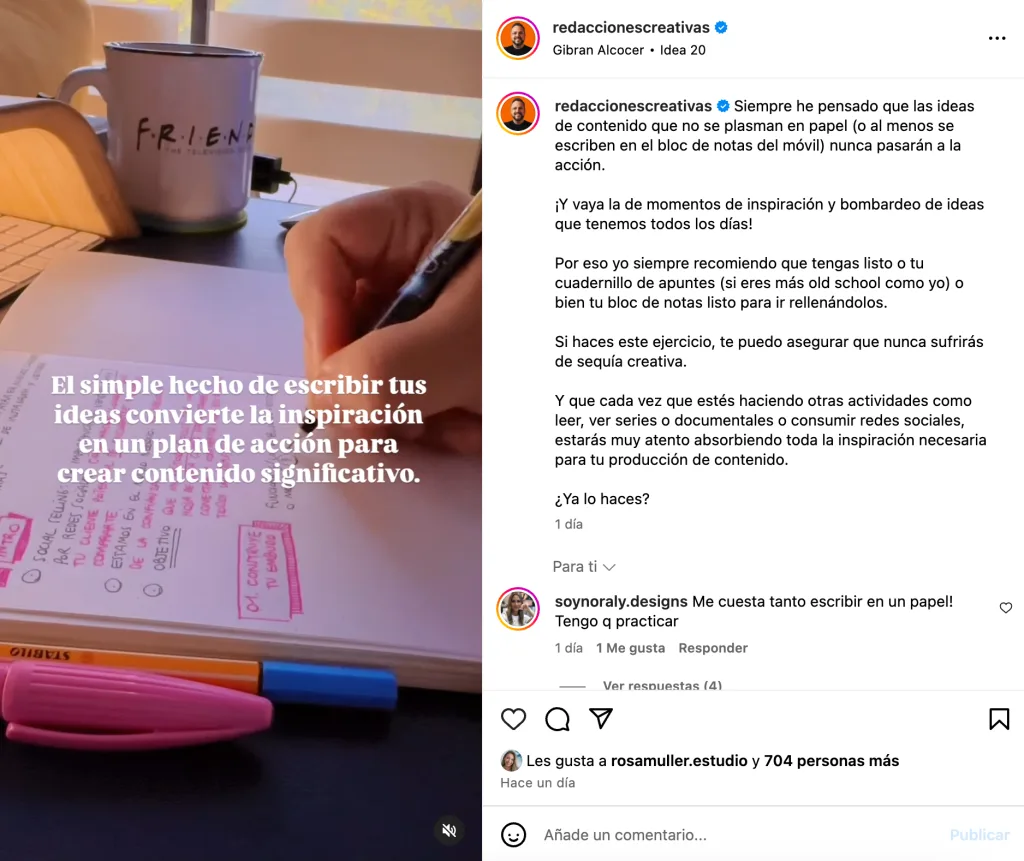Open the three-dot more options menu
This screenshot has width=1024, height=861.
(997, 39)
